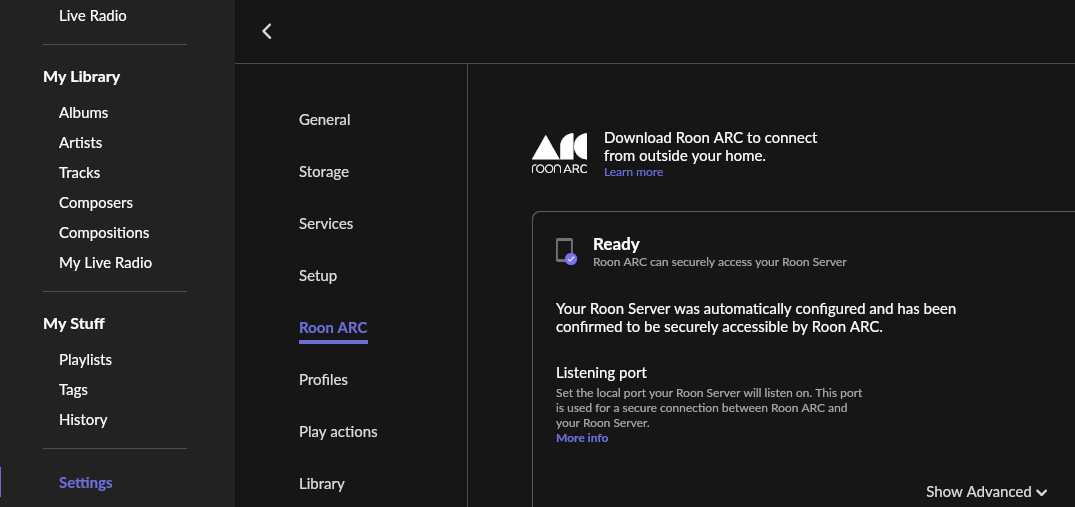
Task: Switch to the Library settings tab
Action: [x=322, y=484]
